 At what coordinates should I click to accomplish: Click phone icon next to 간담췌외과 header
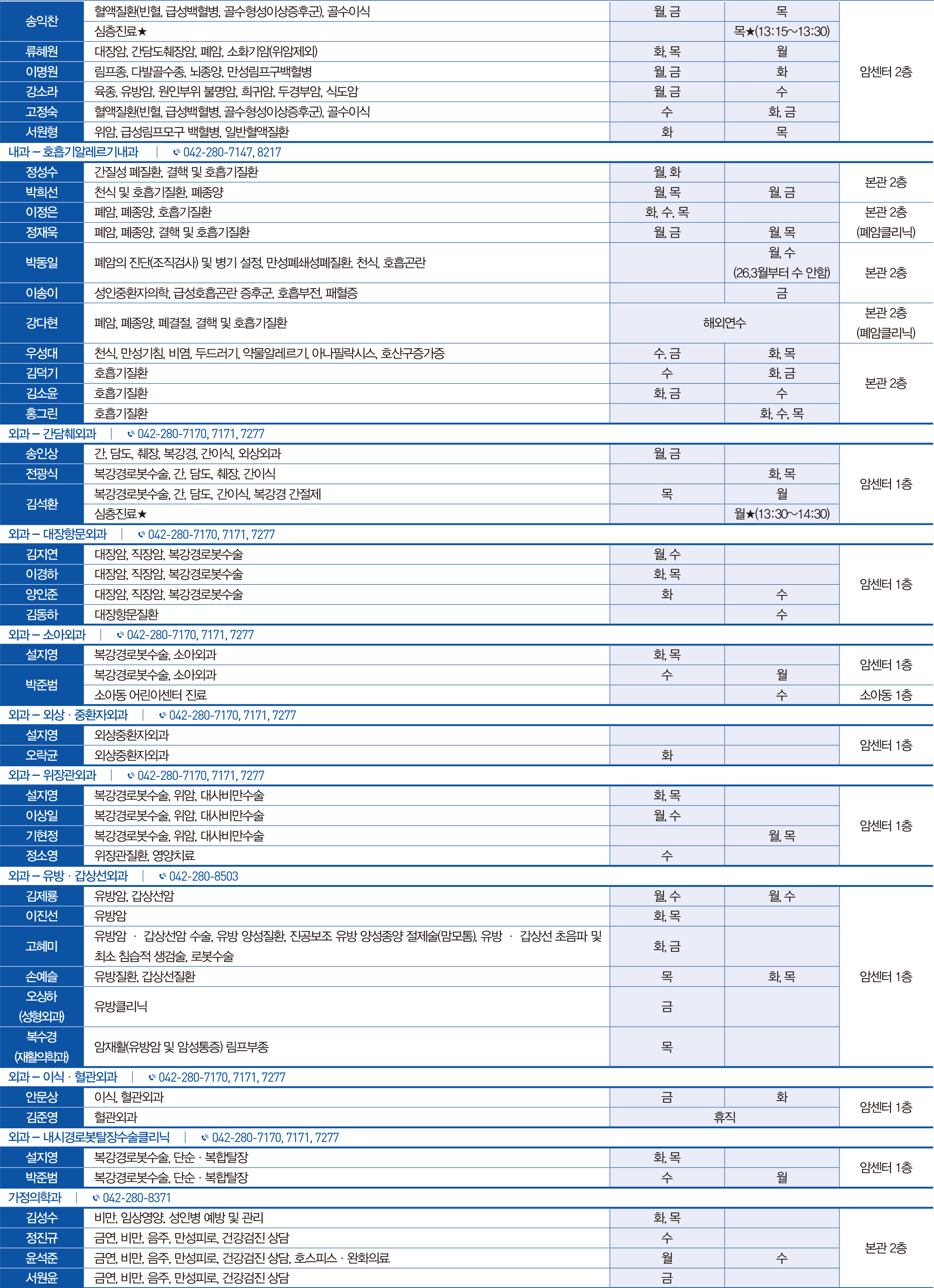(x=131, y=434)
